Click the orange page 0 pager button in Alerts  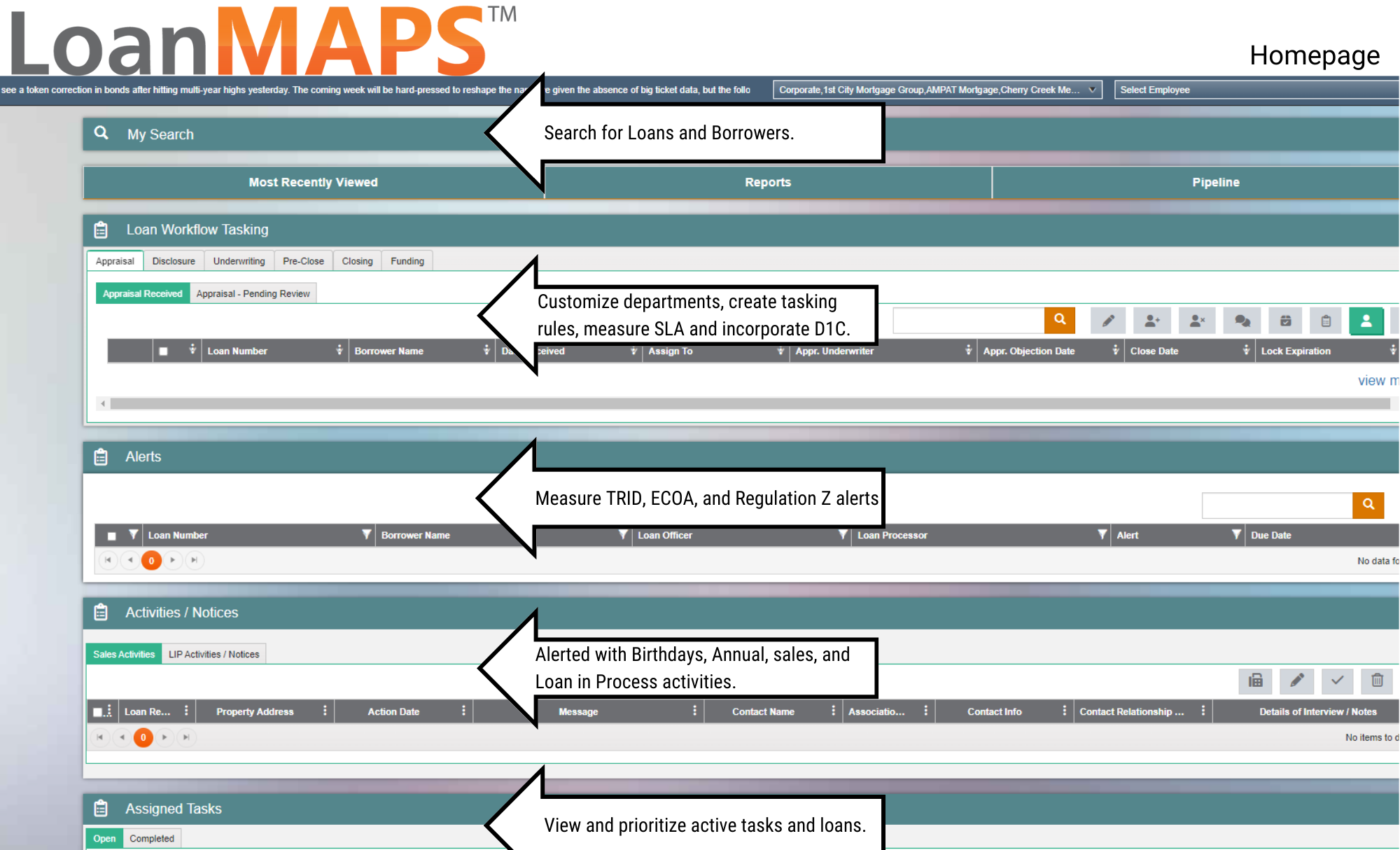coord(151,560)
